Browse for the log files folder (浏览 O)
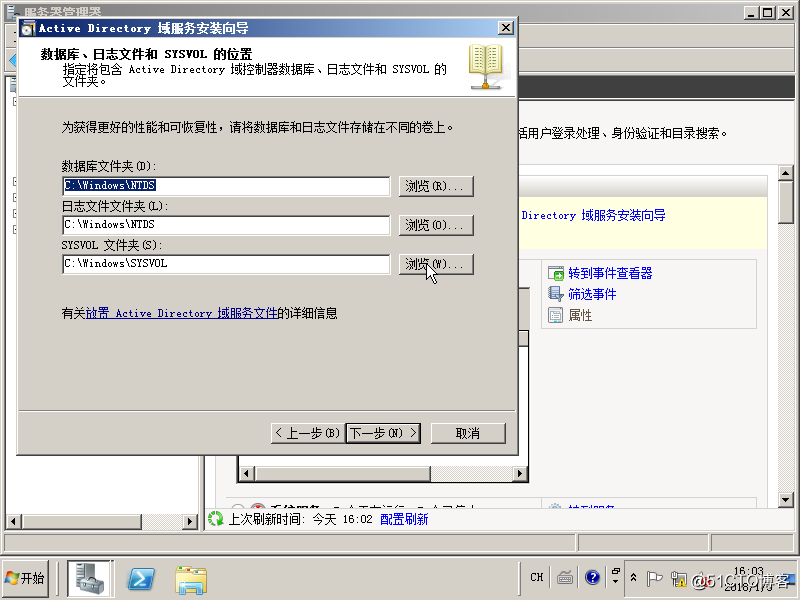This screenshot has height=600, width=800. [x=436, y=225]
